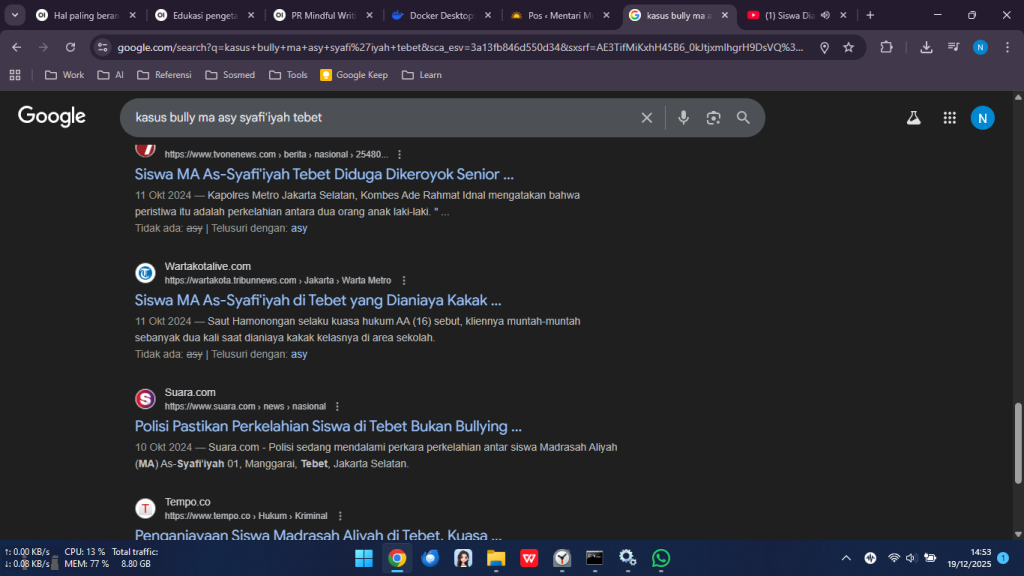Open Chrome extensions puzzle icon

click(886, 47)
